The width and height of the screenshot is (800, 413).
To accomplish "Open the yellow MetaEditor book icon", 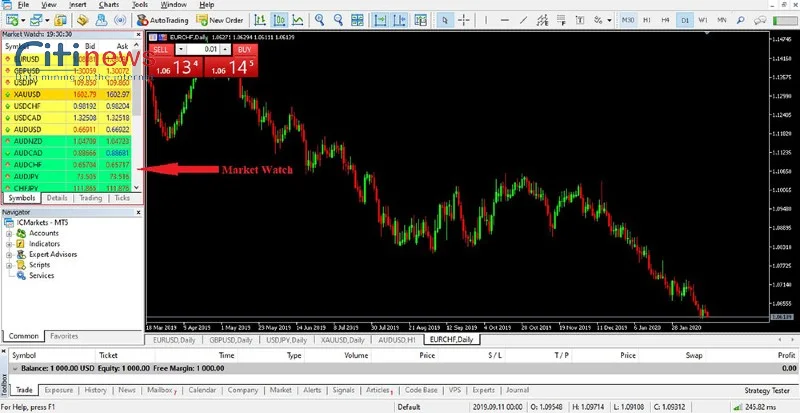I will [x=83, y=20].
